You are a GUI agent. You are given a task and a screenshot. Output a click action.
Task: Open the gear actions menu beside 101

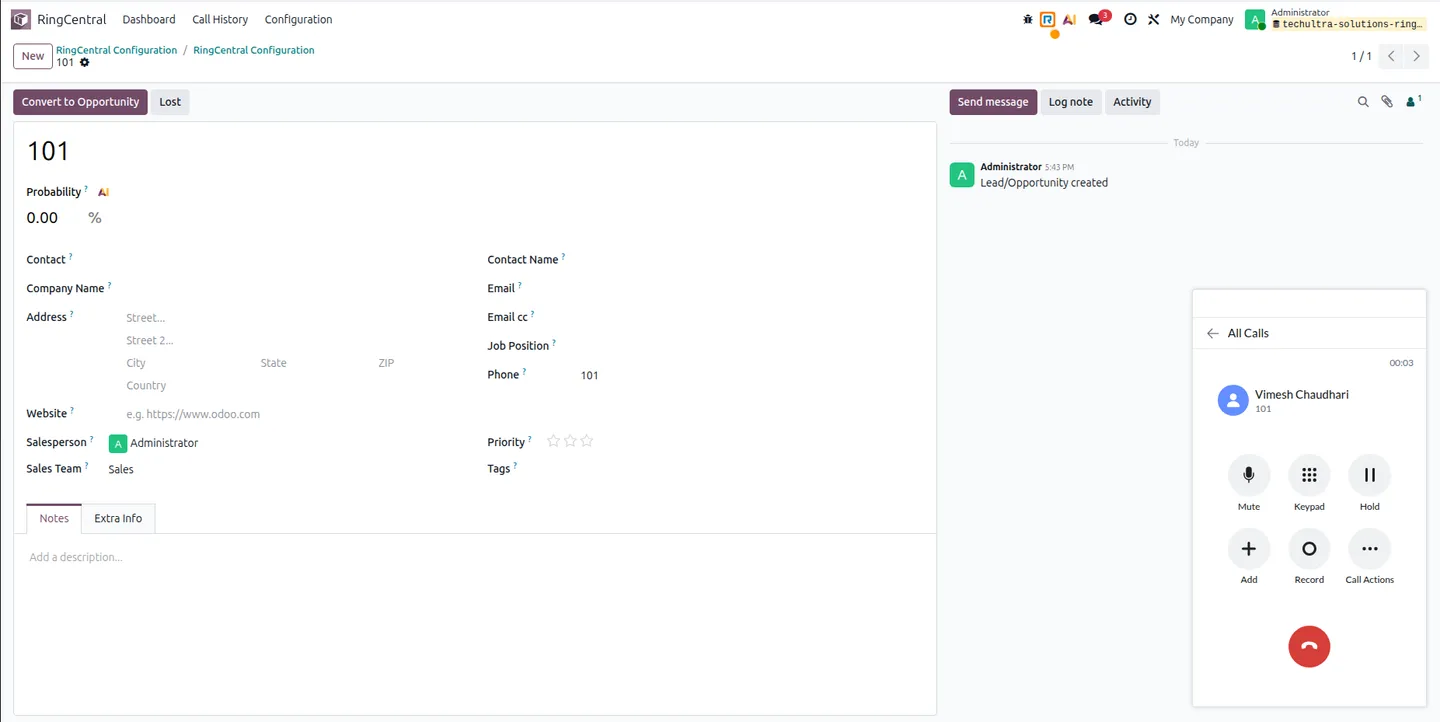coord(85,63)
